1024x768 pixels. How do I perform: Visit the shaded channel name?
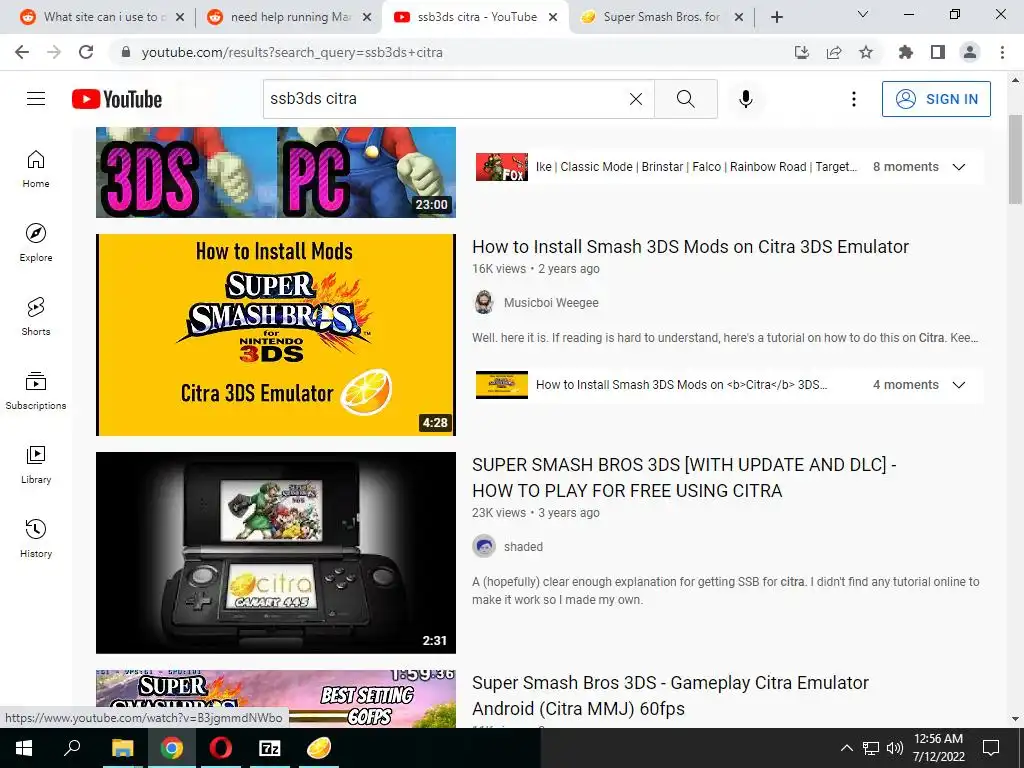point(523,547)
